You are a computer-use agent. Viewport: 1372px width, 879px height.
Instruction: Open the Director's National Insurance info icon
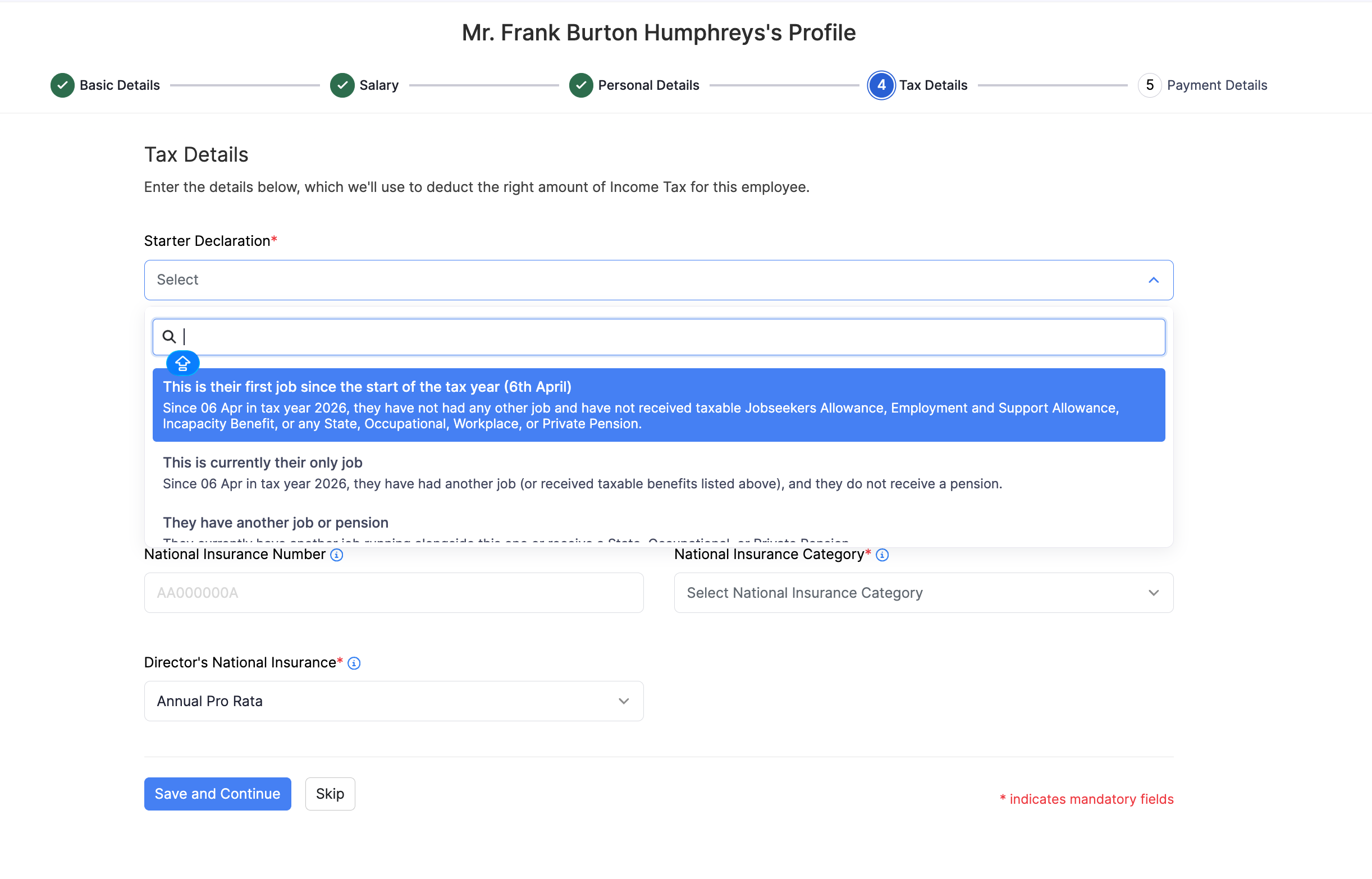click(x=354, y=663)
